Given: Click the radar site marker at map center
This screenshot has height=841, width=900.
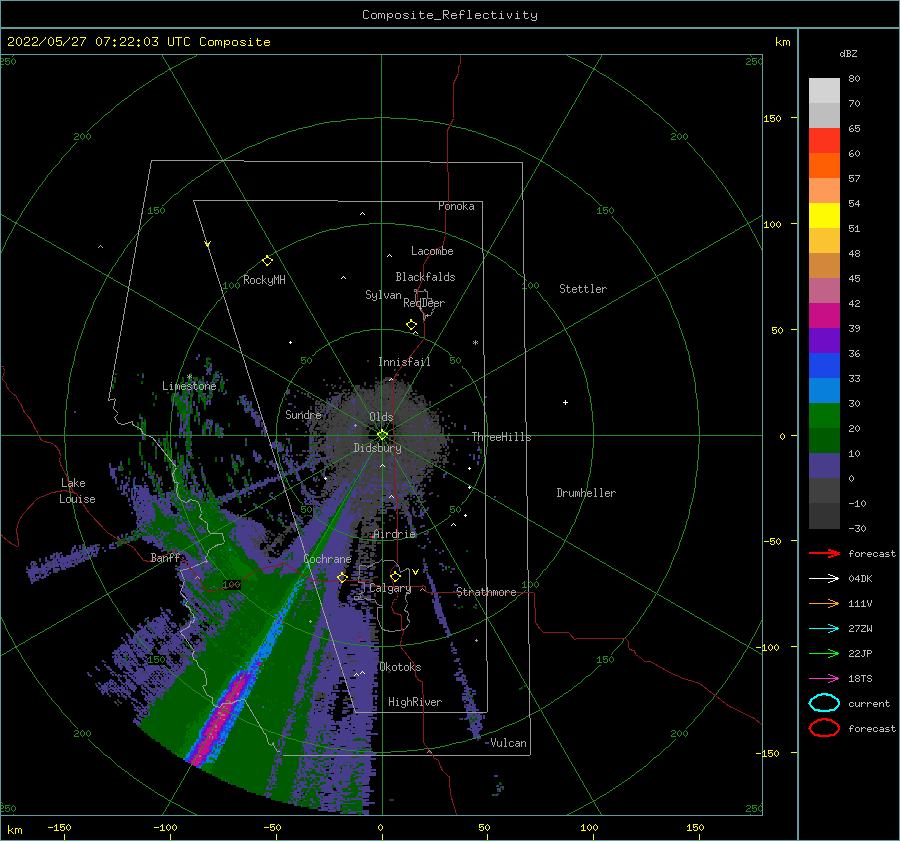Looking at the screenshot, I should point(382,435).
